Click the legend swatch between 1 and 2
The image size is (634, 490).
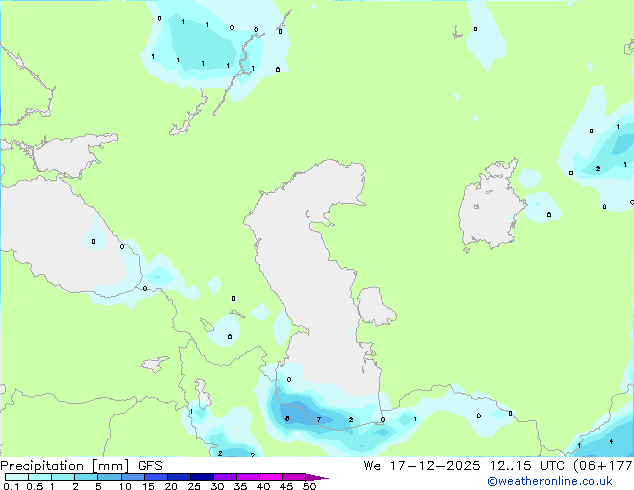point(63,477)
